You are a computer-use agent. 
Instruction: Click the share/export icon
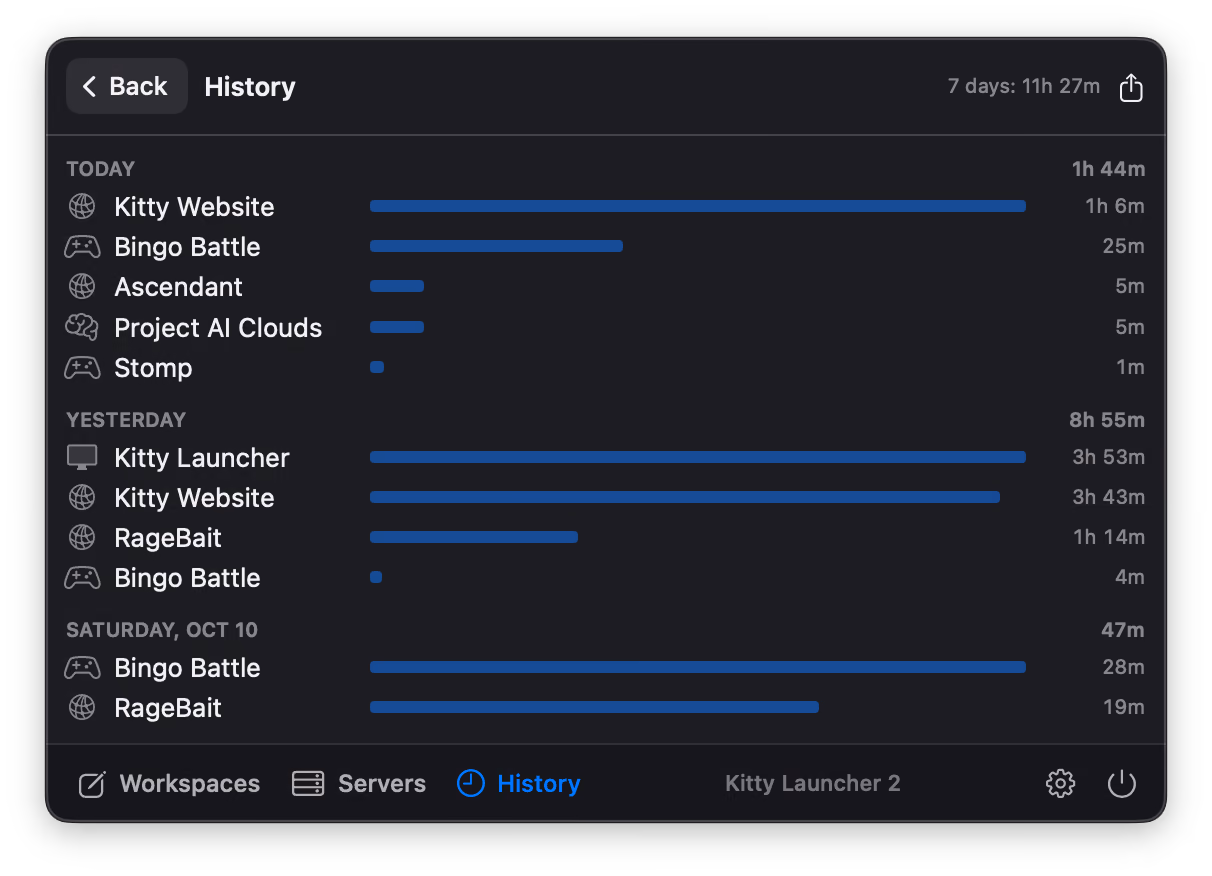(x=1131, y=87)
